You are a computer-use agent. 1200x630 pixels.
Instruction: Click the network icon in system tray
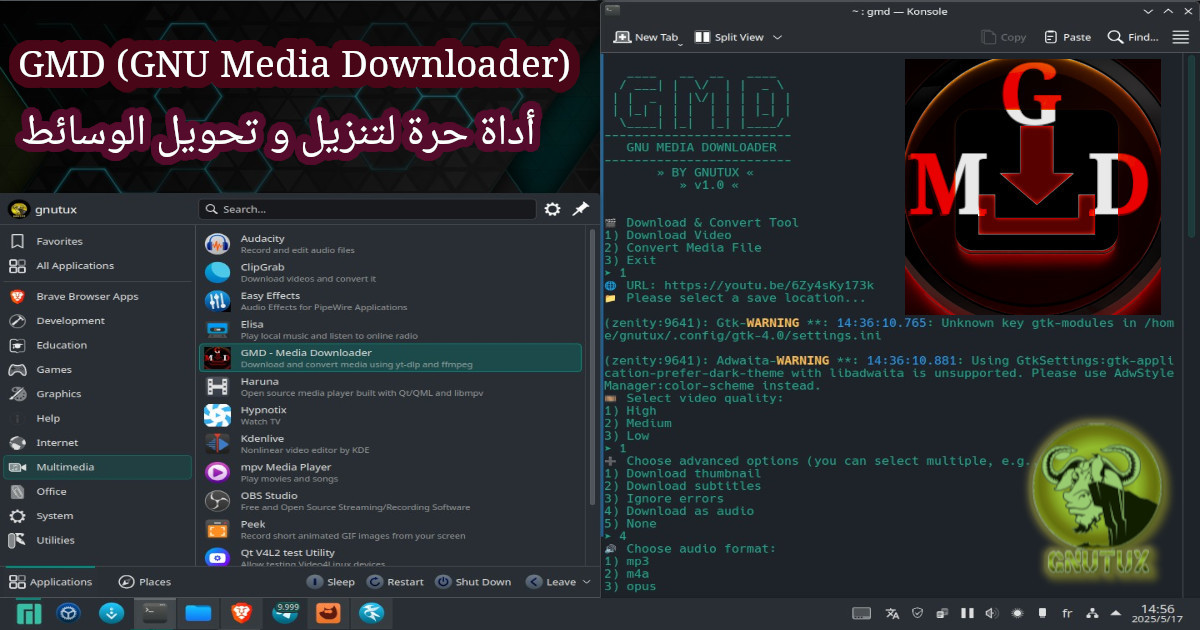[x=1092, y=613]
